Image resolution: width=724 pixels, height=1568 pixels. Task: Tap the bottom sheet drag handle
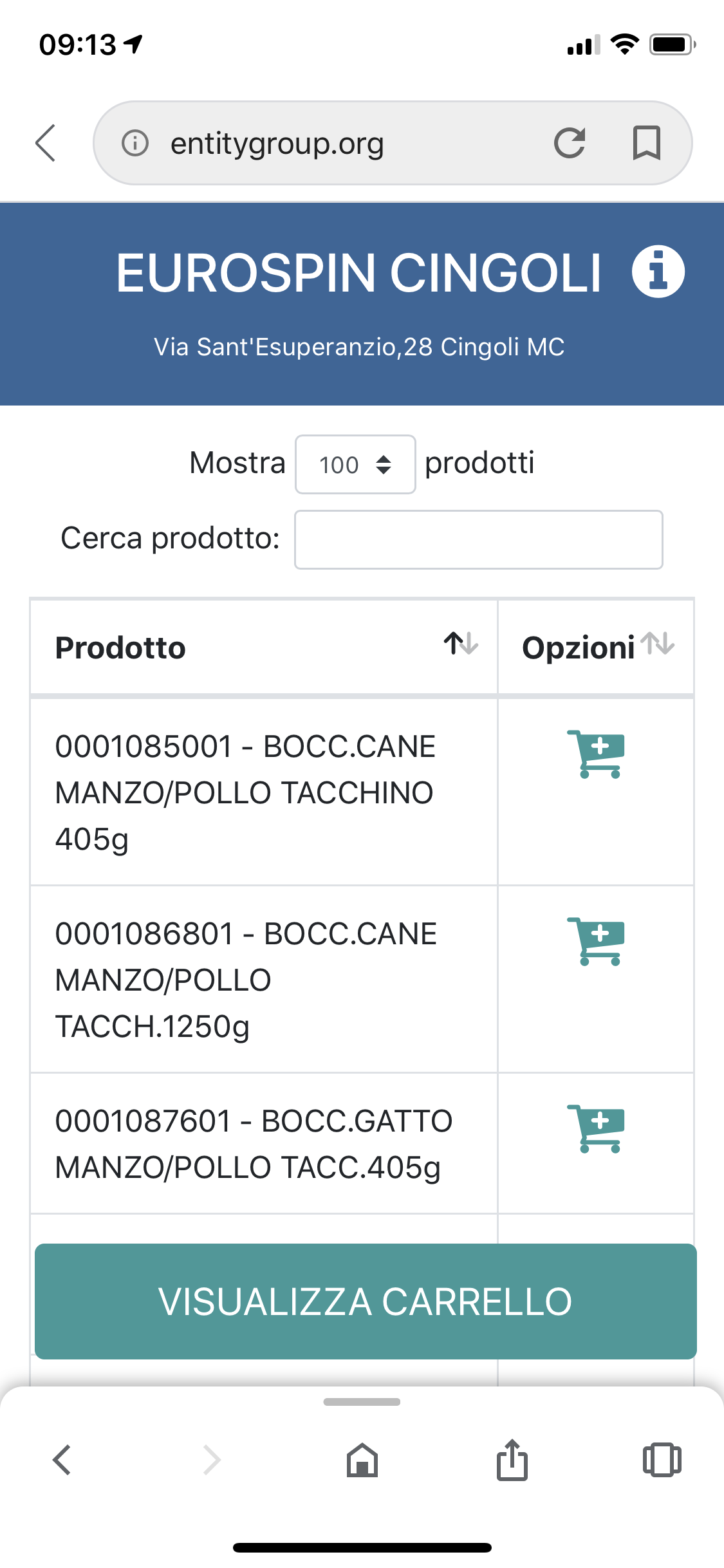pyautogui.click(x=362, y=1402)
